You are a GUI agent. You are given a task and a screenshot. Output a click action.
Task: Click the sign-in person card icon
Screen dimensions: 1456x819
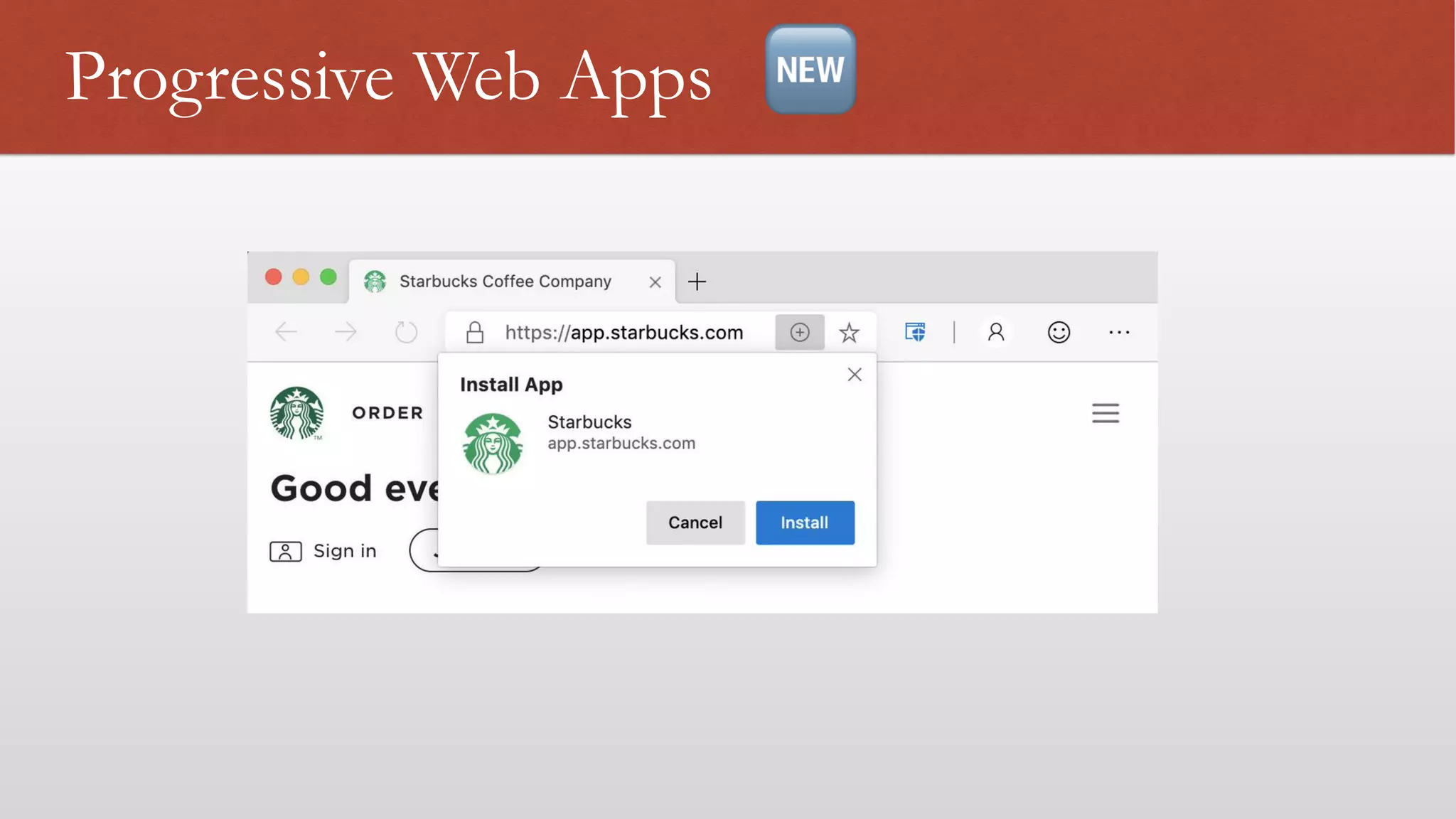click(x=286, y=551)
